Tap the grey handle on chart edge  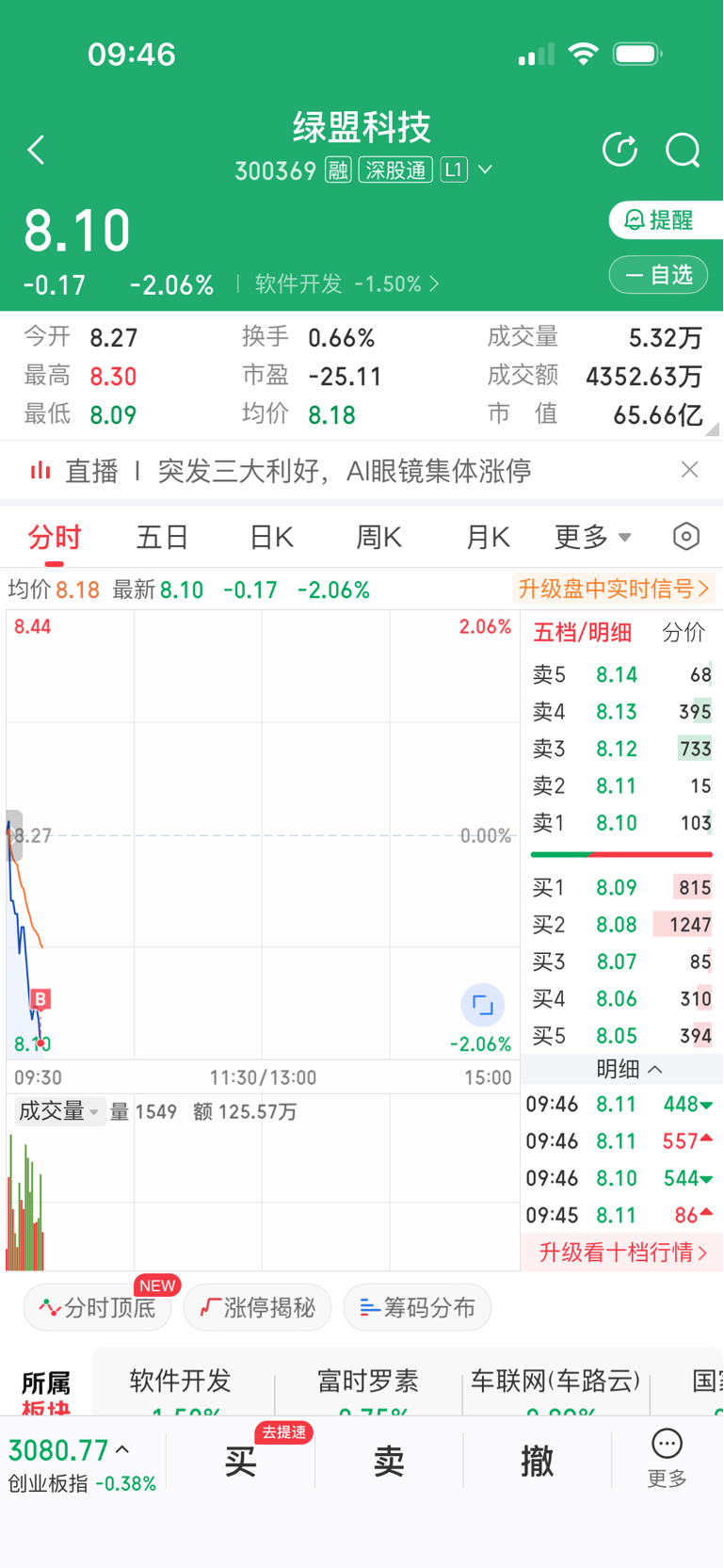pos(13,835)
